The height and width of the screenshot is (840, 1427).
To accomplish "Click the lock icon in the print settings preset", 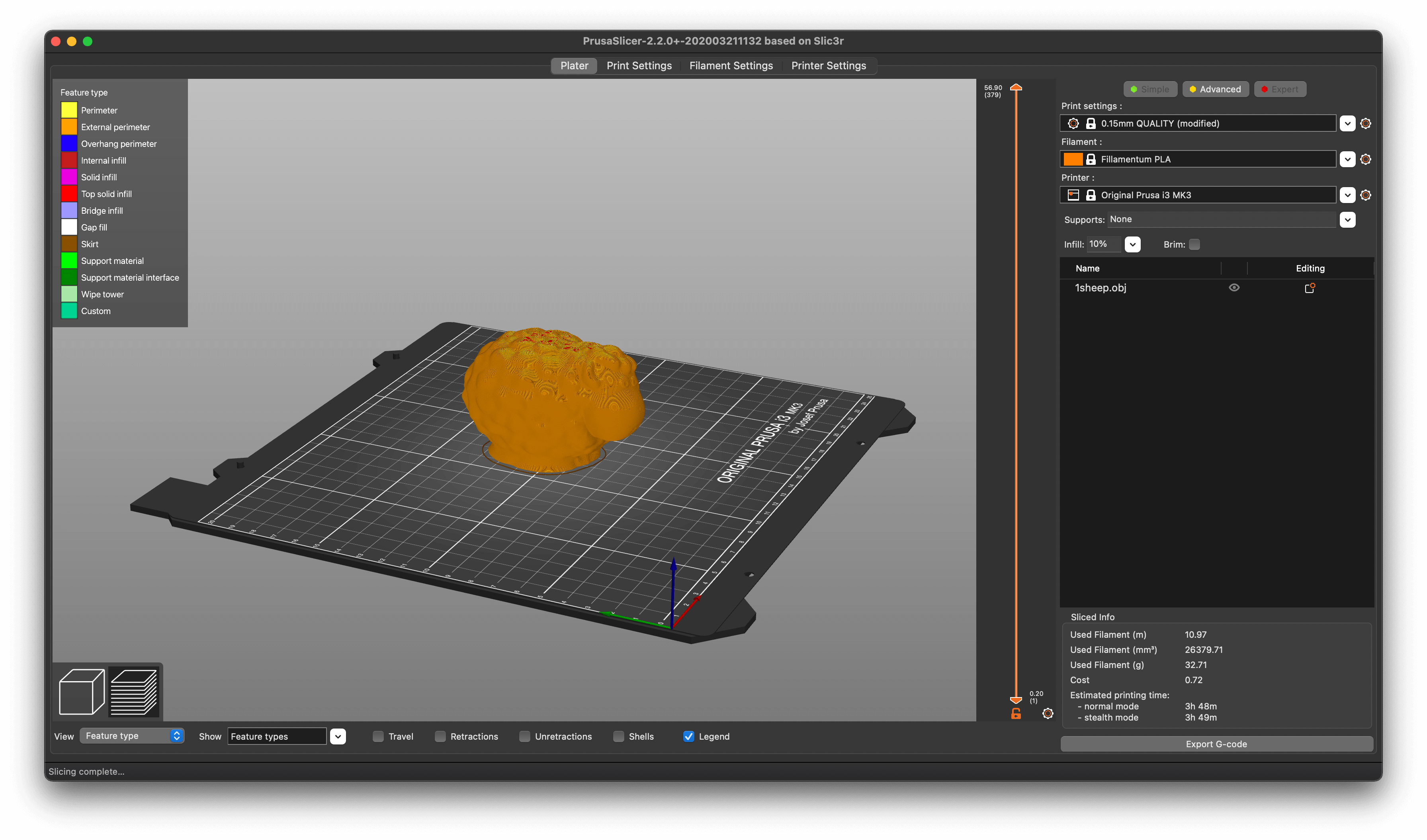I will click(1091, 123).
